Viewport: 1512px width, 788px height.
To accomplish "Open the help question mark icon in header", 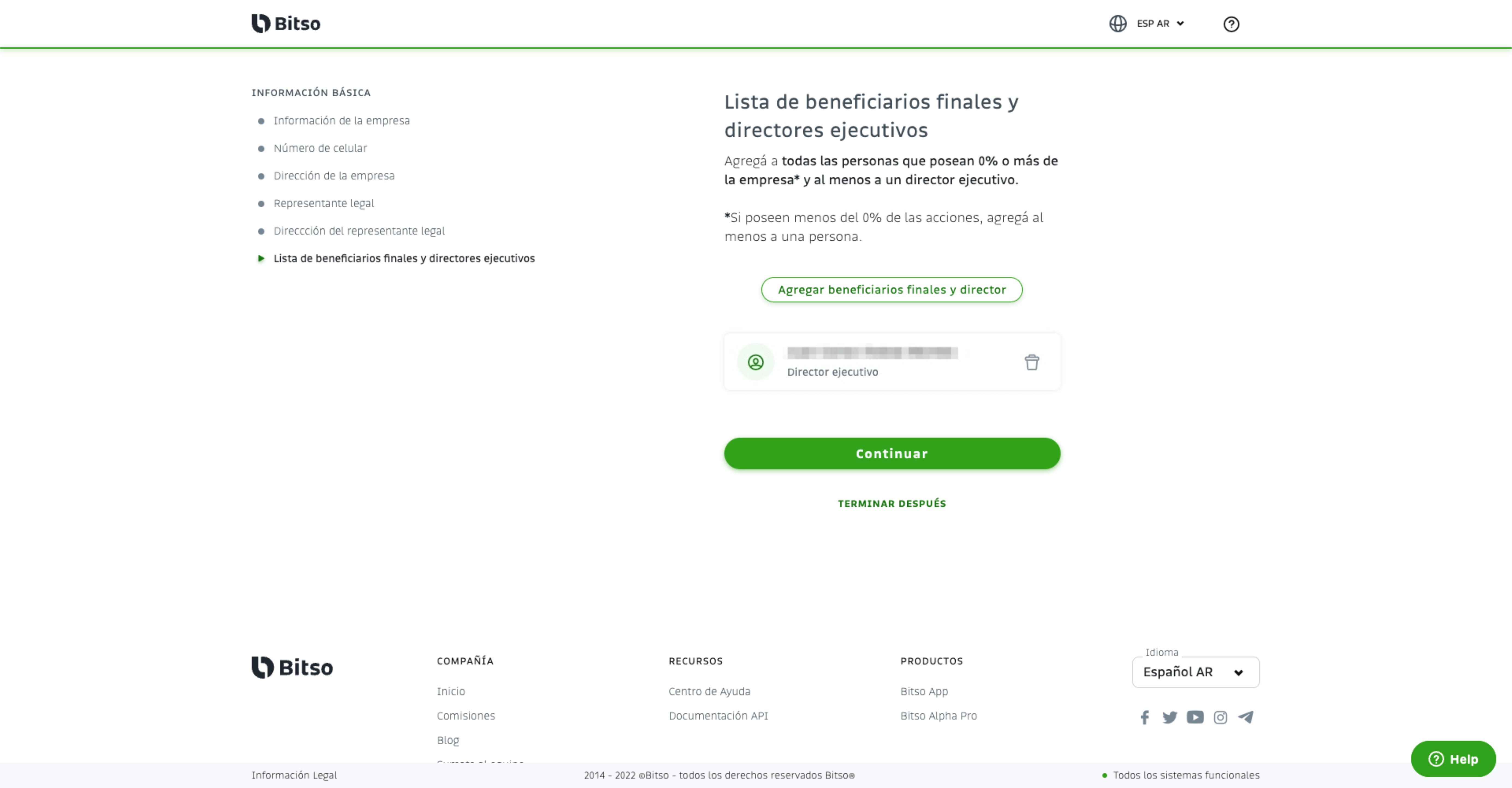I will (x=1231, y=24).
